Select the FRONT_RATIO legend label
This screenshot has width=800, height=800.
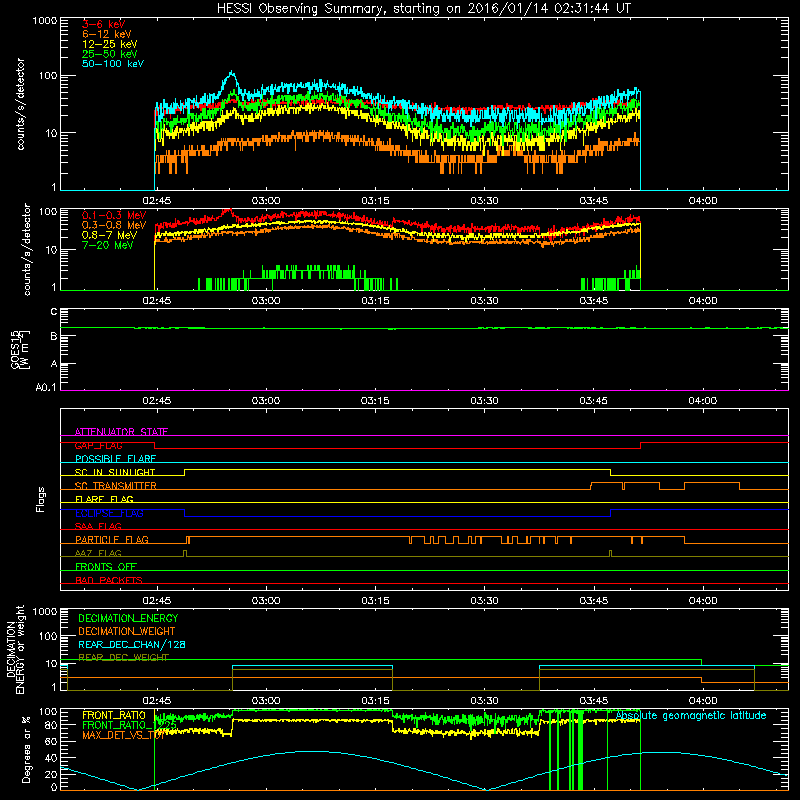(x=114, y=715)
